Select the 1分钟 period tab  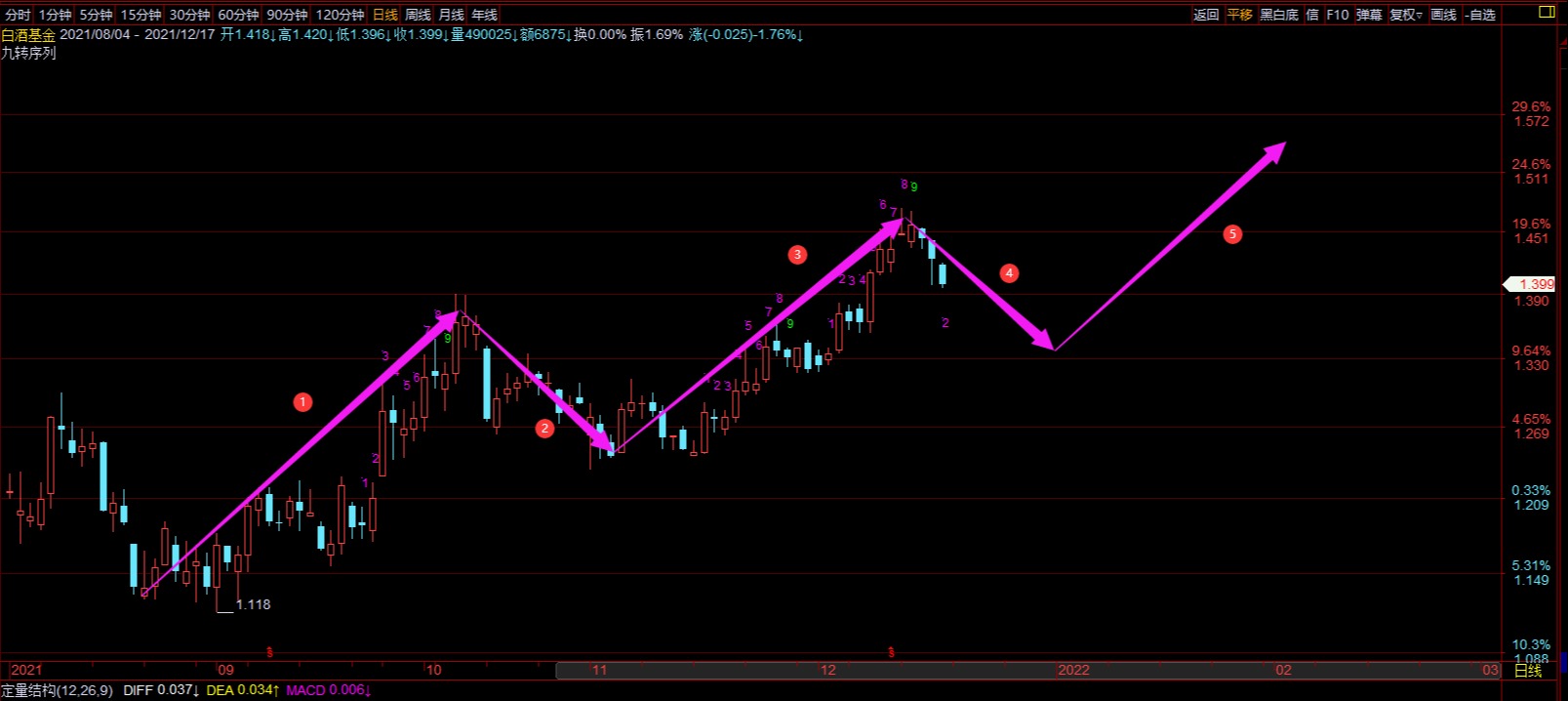55,15
